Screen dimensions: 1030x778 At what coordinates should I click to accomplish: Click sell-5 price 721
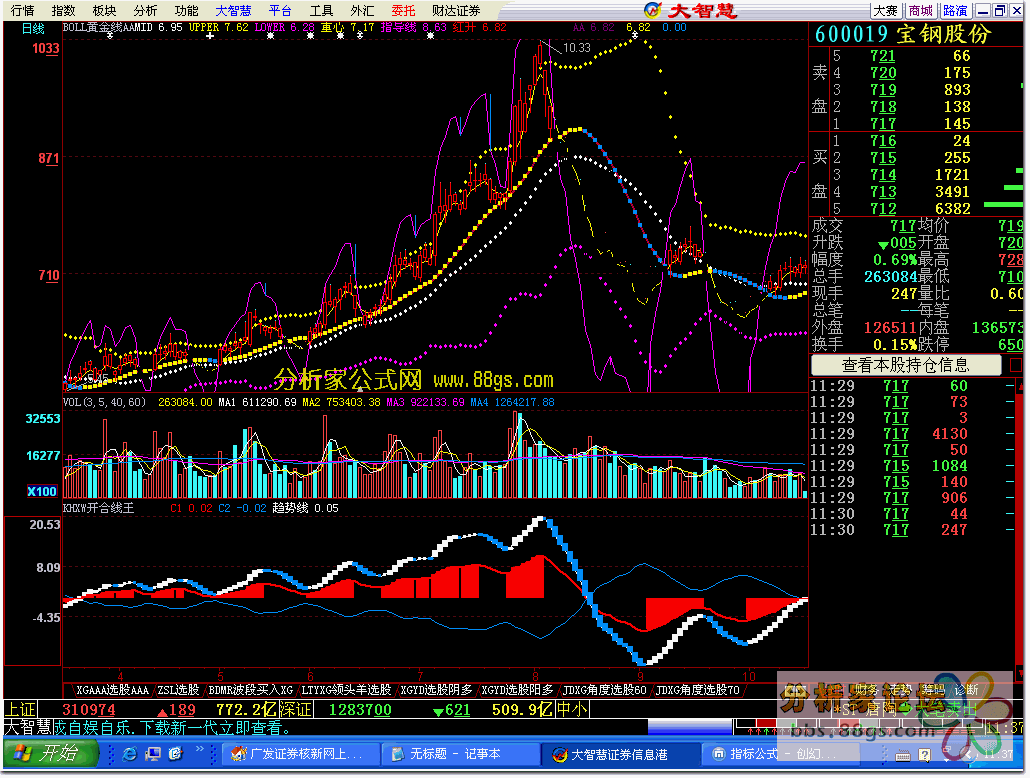(883, 56)
